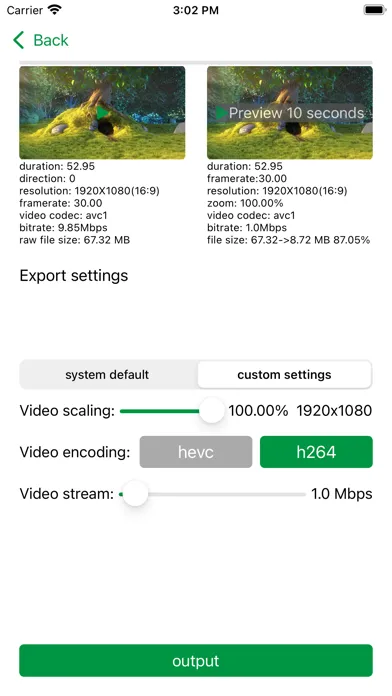Click the battery icon in status bar
This screenshot has width=392, height=696.
[375, 10]
